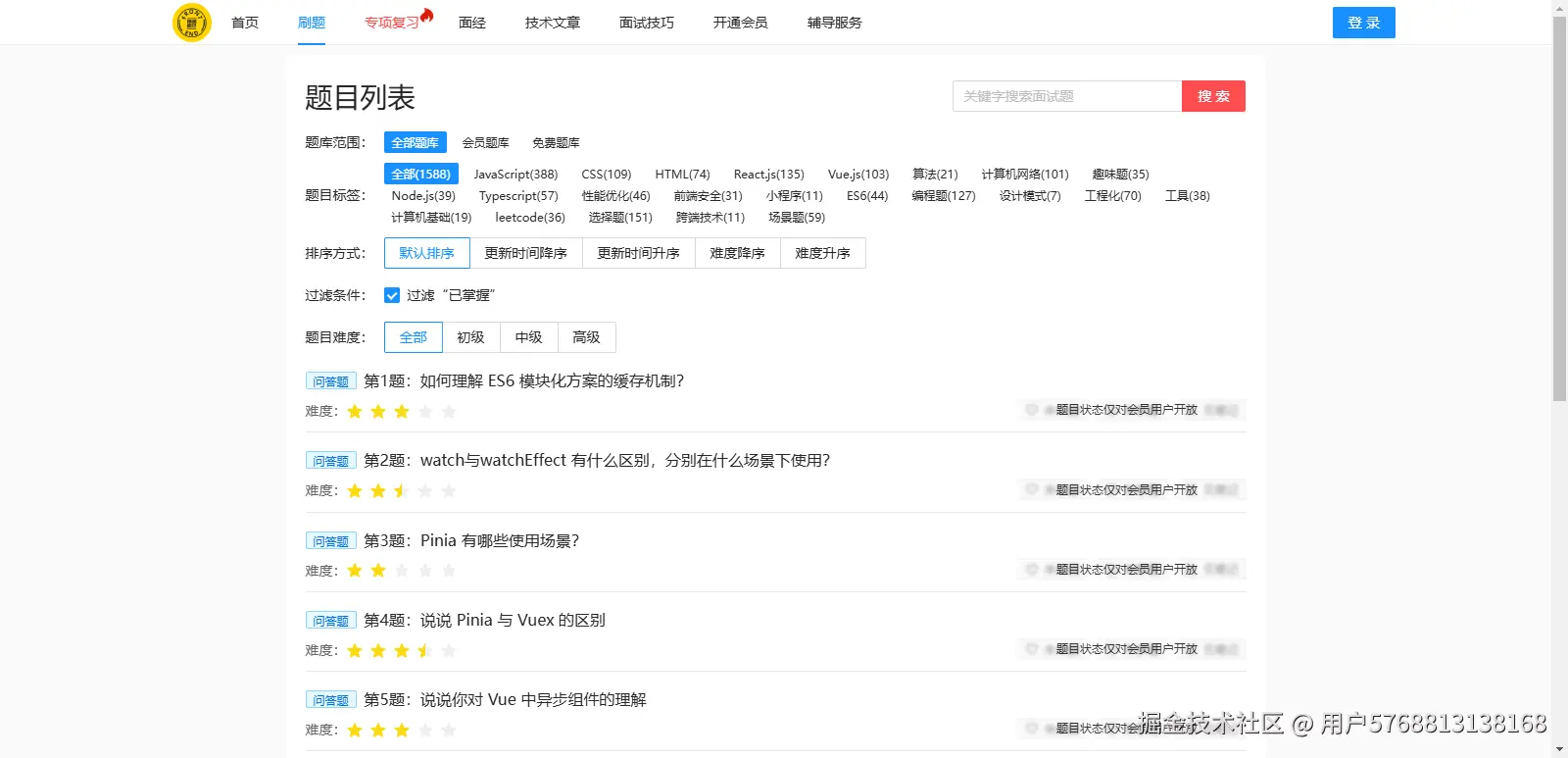Click the flame icon beside 专项复习

427,14
